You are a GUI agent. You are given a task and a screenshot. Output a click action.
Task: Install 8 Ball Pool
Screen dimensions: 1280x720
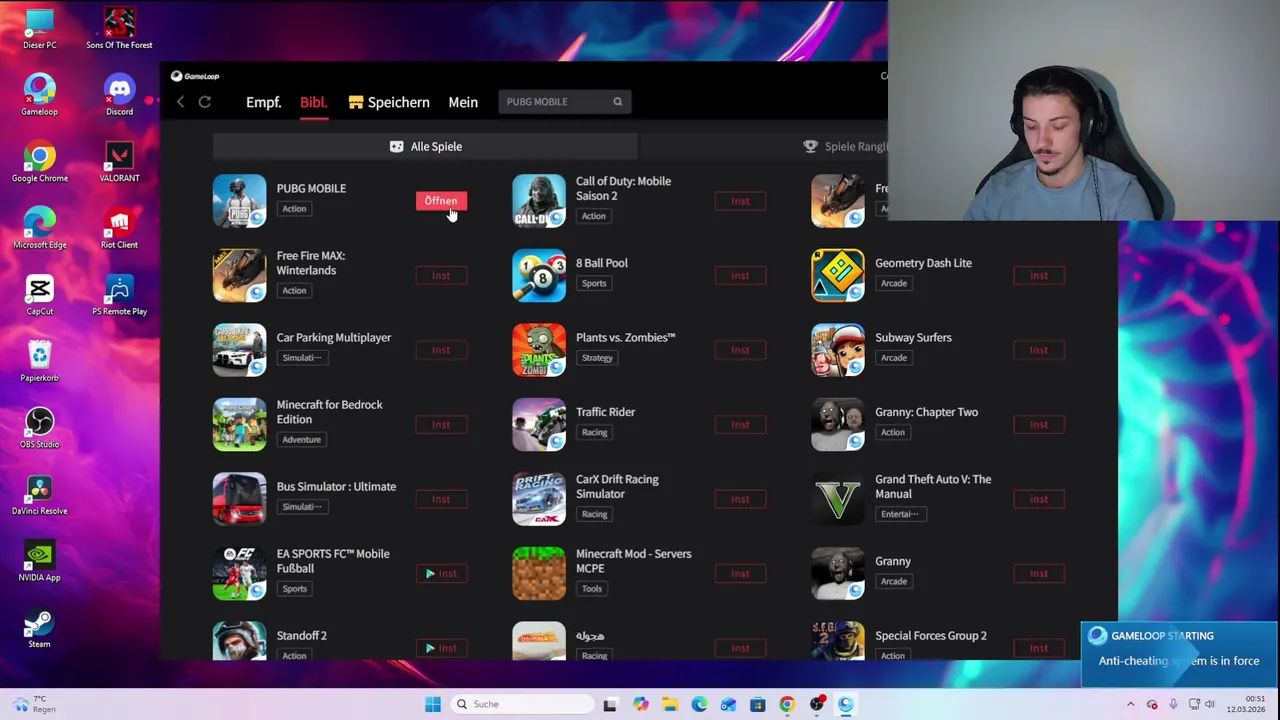point(740,275)
